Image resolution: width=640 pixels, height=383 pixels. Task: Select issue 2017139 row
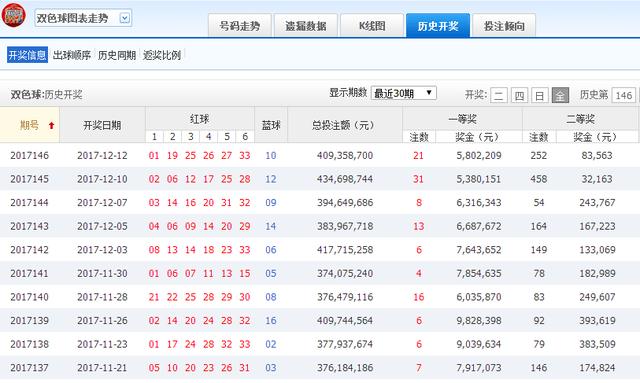pyautogui.click(x=320, y=321)
